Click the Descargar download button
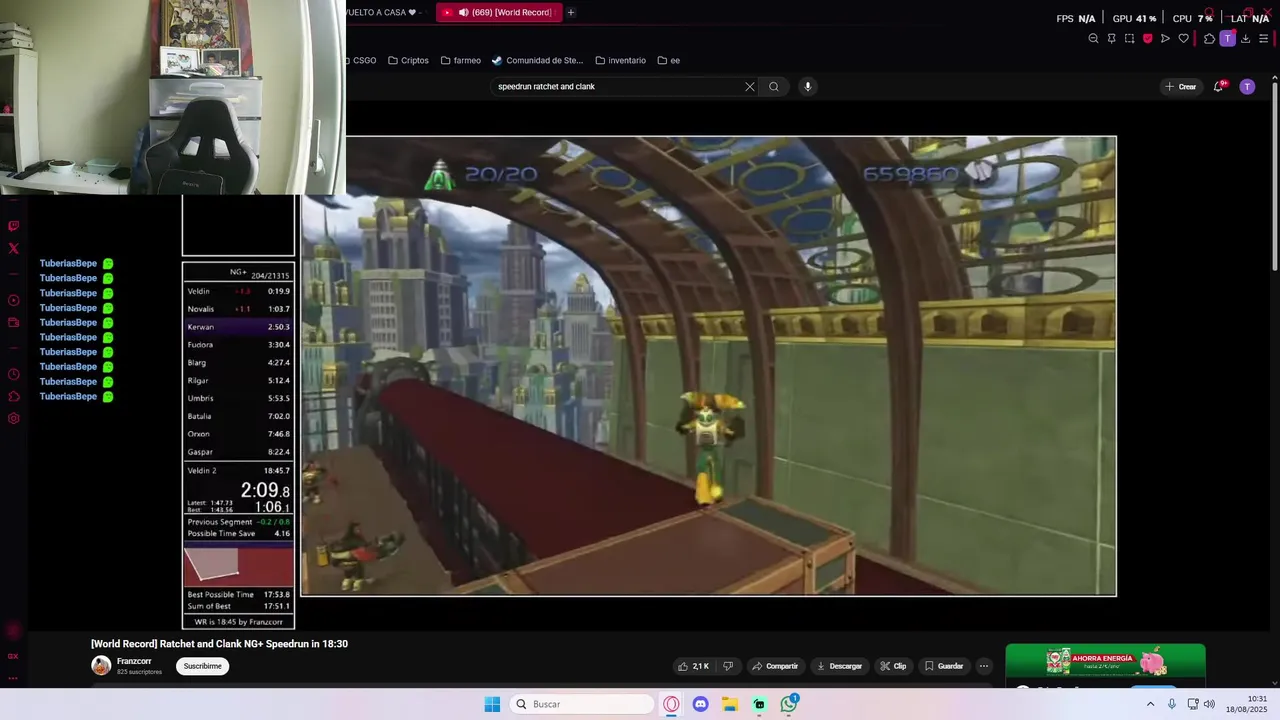Screen dimensions: 1280x720 click(x=839, y=666)
